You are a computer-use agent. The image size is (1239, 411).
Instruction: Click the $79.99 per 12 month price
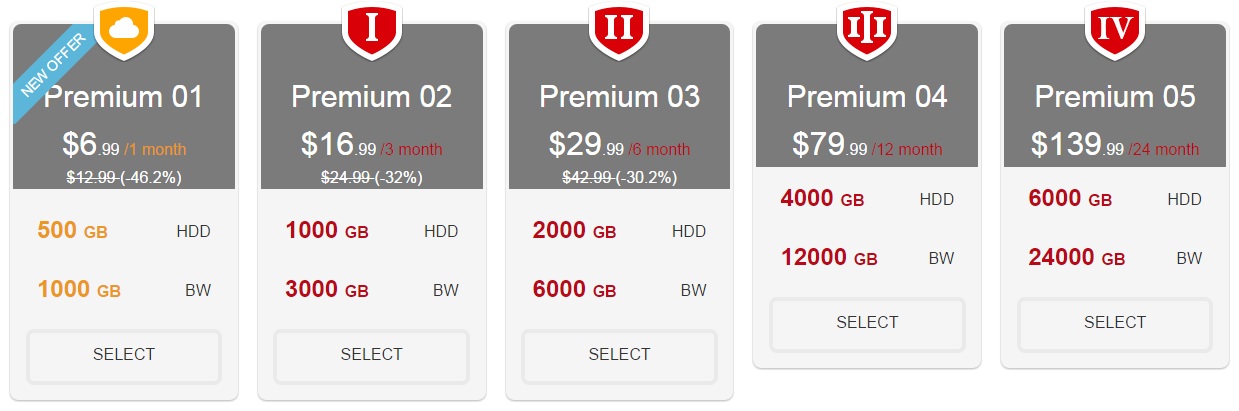point(867,146)
